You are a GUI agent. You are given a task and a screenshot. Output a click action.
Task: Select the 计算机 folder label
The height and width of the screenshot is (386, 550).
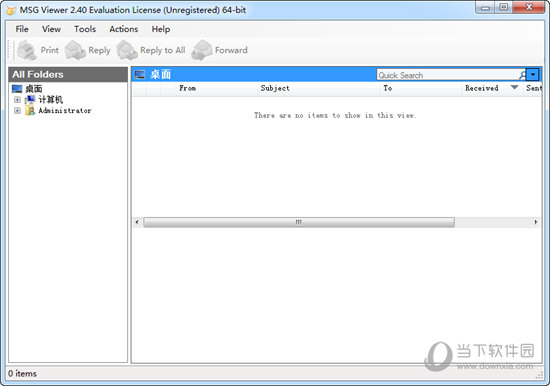tap(51, 100)
